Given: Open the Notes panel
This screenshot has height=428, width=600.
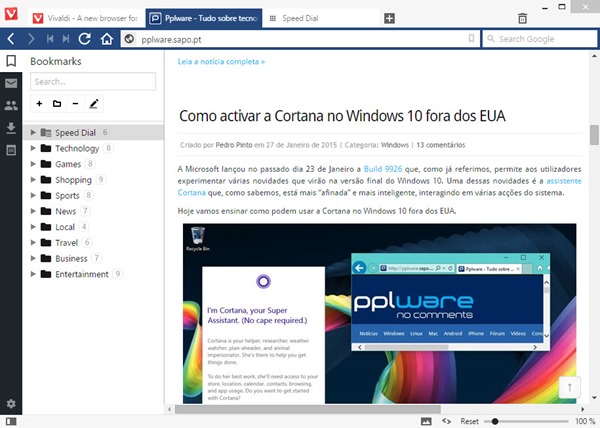Looking at the screenshot, I should (x=11, y=150).
